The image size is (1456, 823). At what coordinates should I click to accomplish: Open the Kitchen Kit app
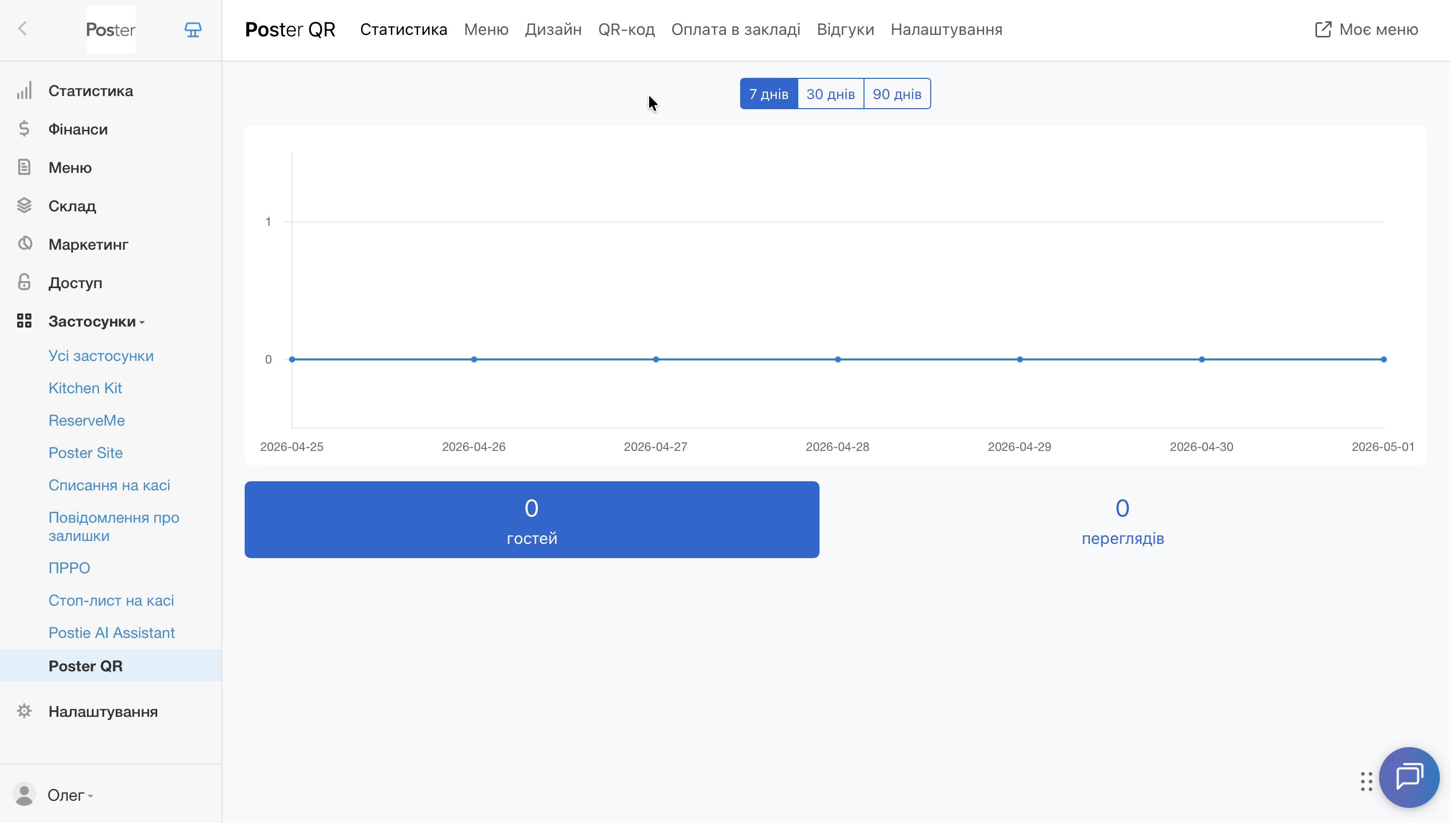pos(85,388)
